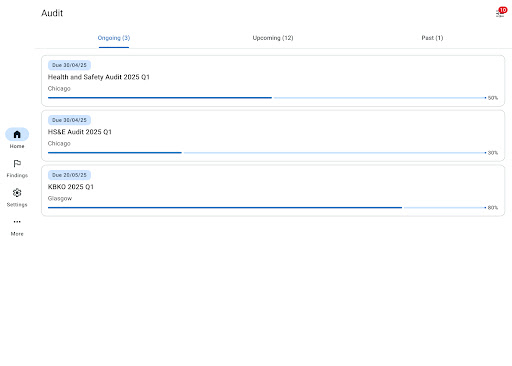Screen dimensions: 512x366
Task: Click Chicago under Health and Safety Audit
Action: tap(59, 89)
